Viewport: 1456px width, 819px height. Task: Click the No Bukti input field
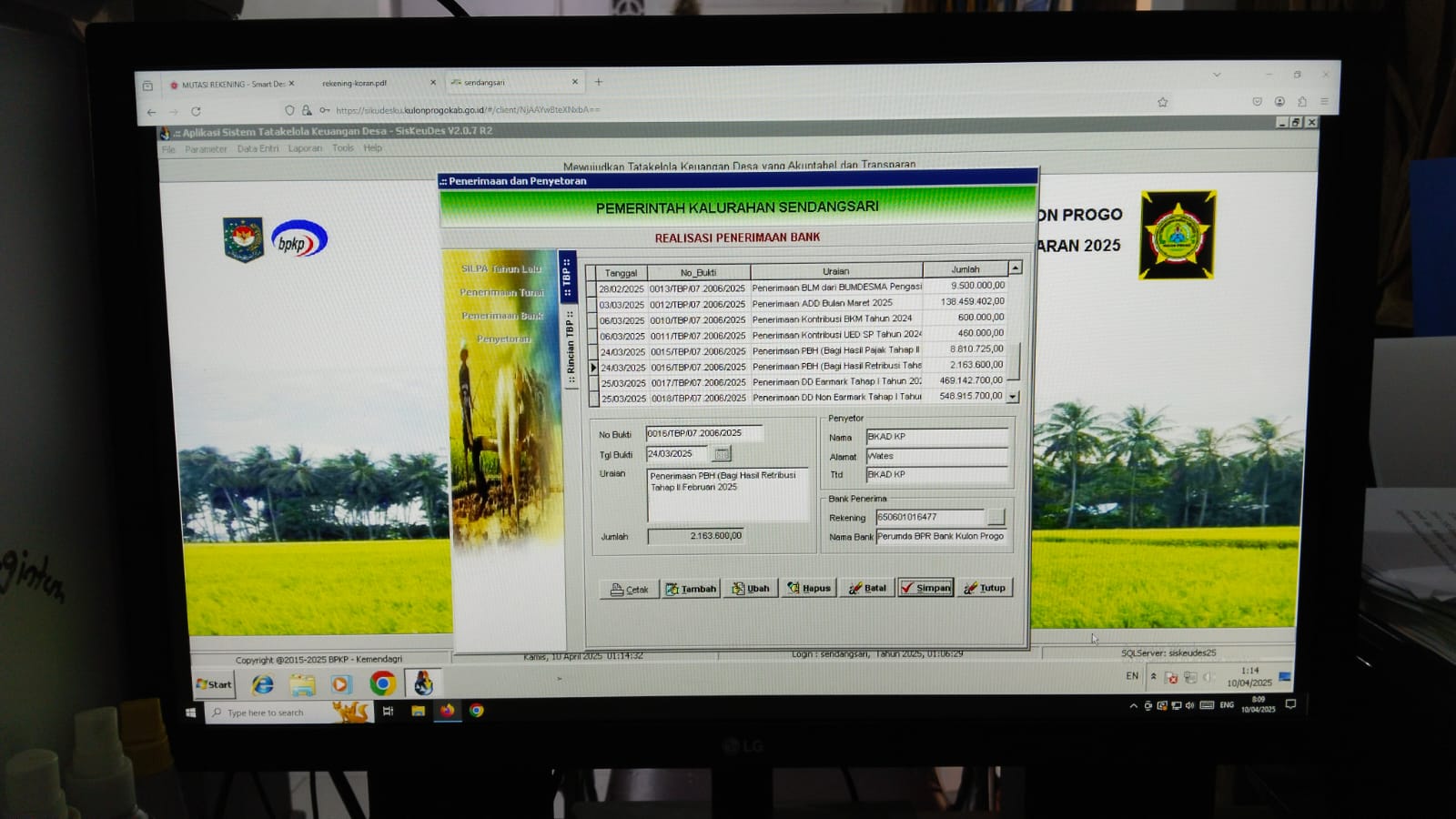tap(703, 433)
